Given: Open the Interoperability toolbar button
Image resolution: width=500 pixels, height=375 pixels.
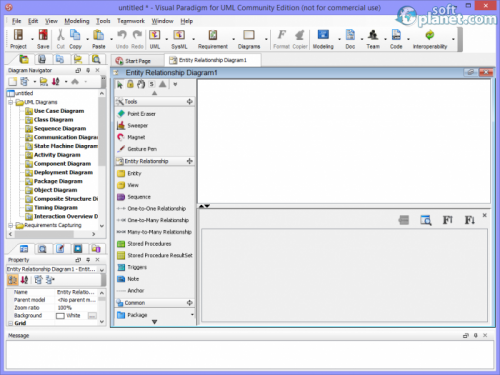Looking at the screenshot, I should click(430, 39).
